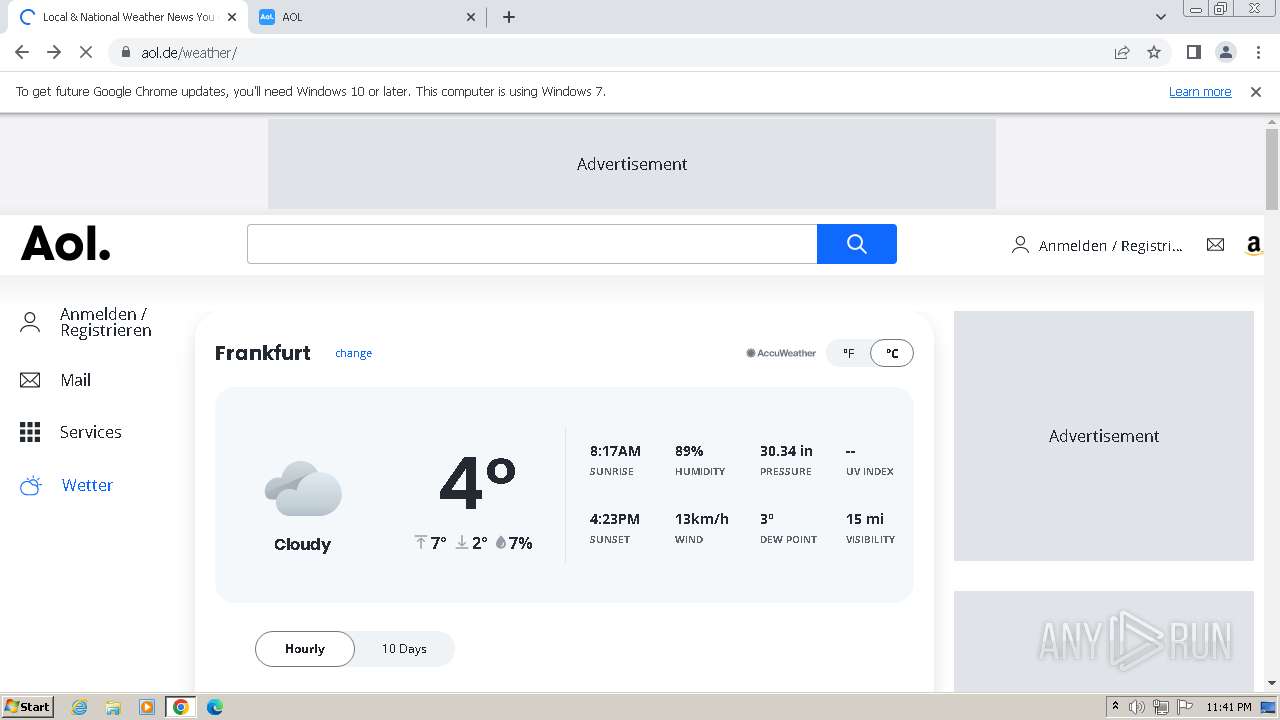Click the AOL search input field
1280x720 pixels.
pos(532,244)
